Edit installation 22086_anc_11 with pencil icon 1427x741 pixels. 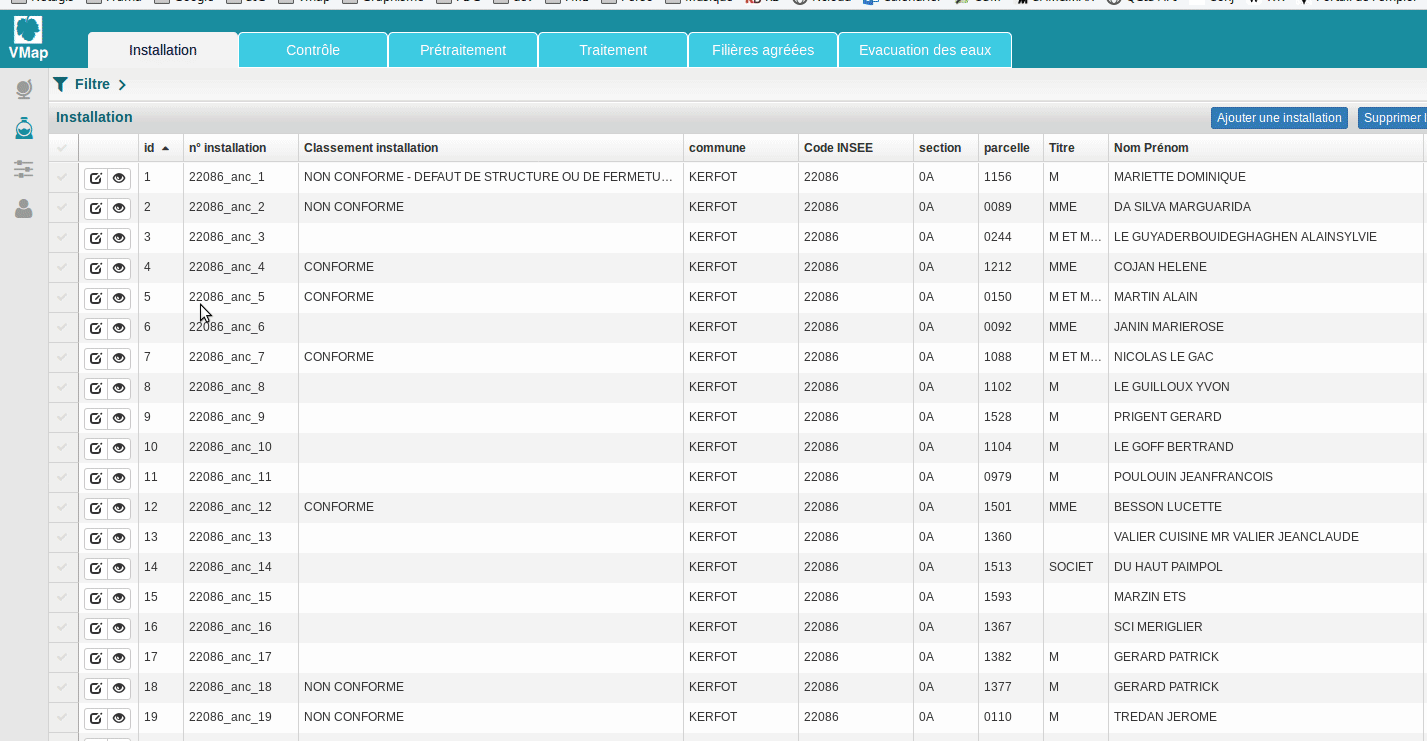pyautogui.click(x=96, y=479)
